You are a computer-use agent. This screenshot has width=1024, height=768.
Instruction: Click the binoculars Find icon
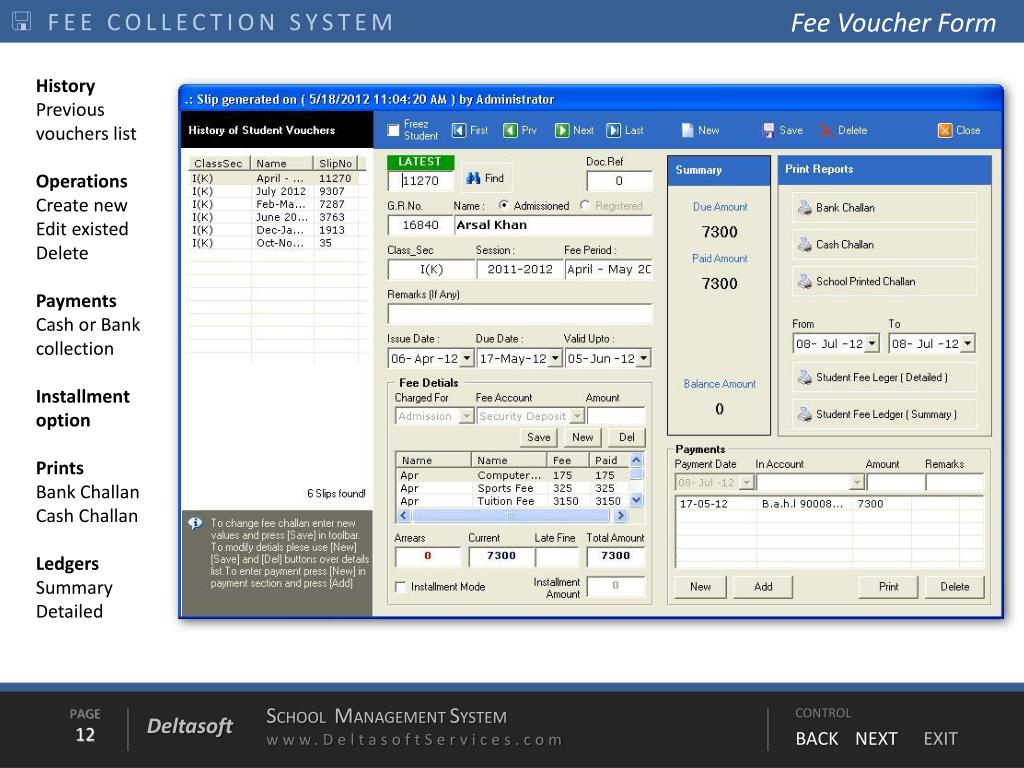[473, 178]
